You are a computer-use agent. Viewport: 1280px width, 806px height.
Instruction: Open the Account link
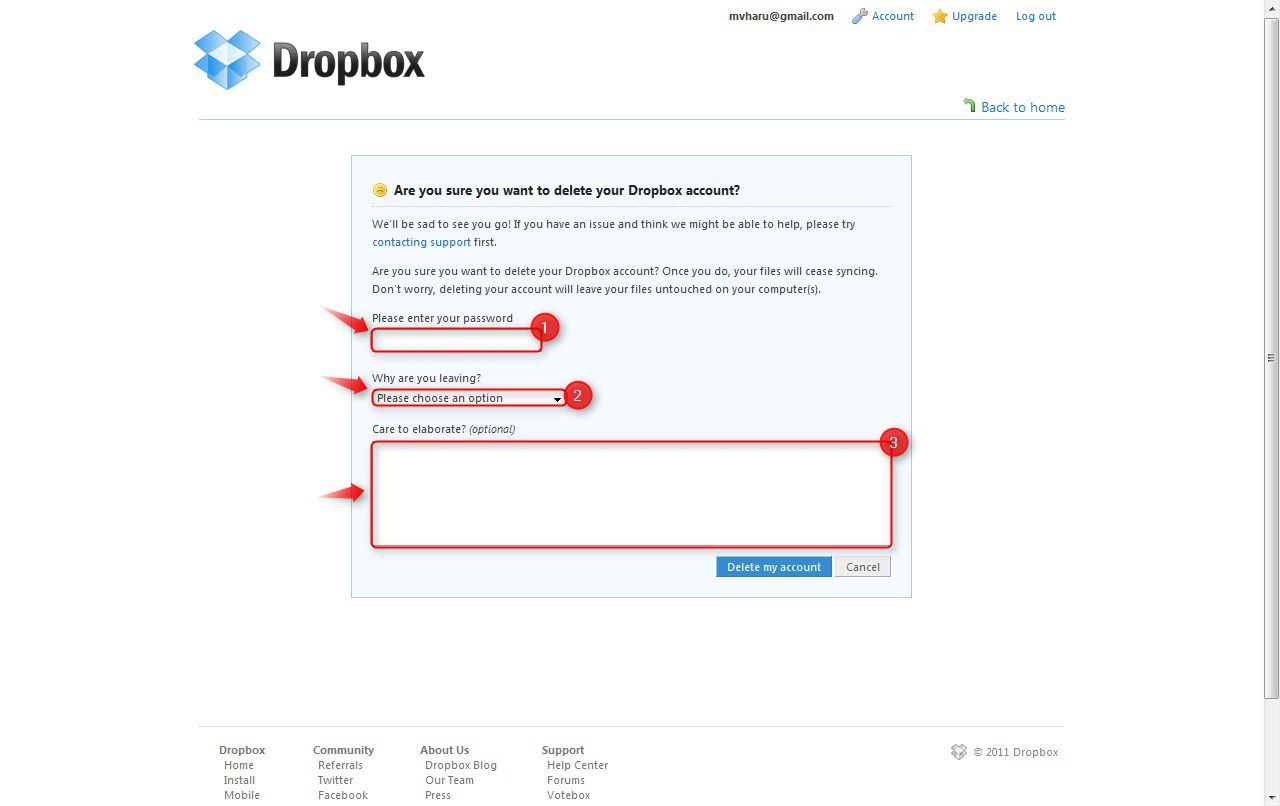click(x=893, y=16)
